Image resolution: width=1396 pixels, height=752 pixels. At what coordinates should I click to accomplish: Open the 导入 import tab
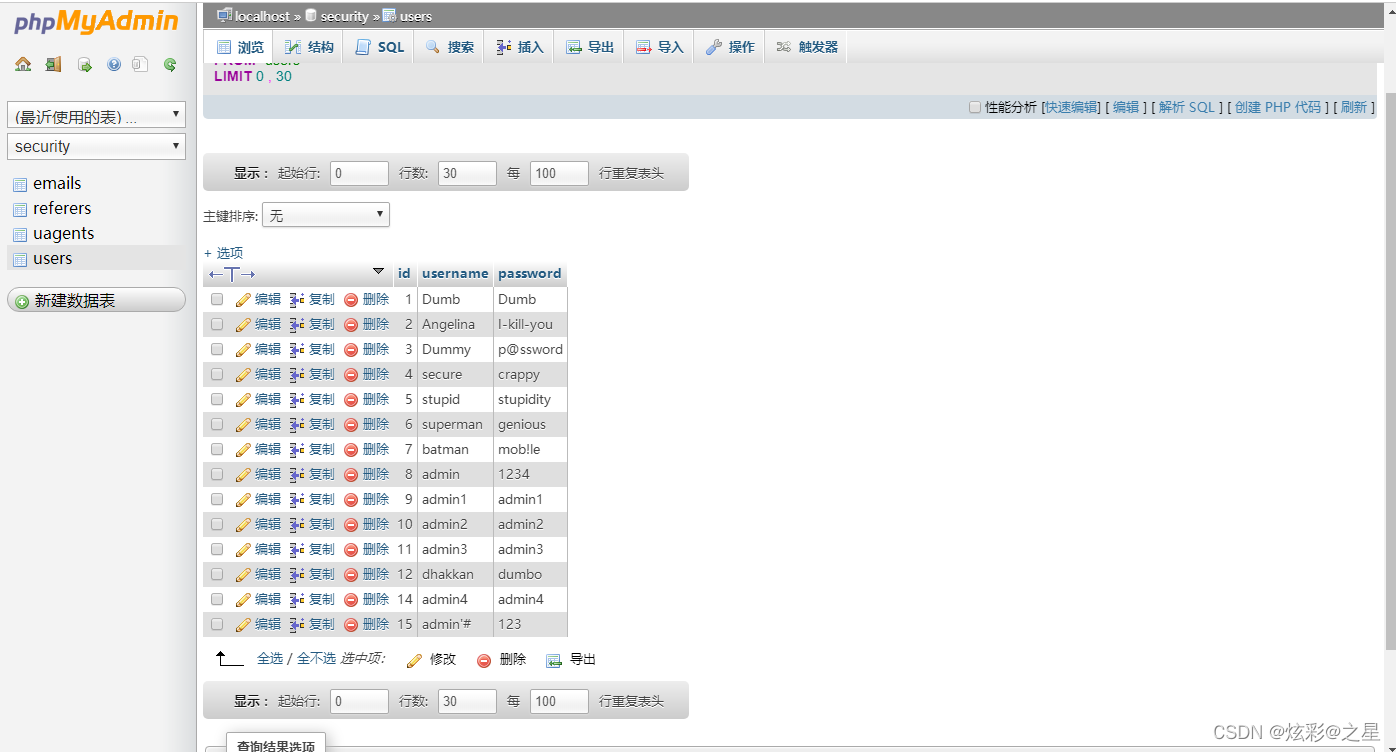pyautogui.click(x=659, y=47)
